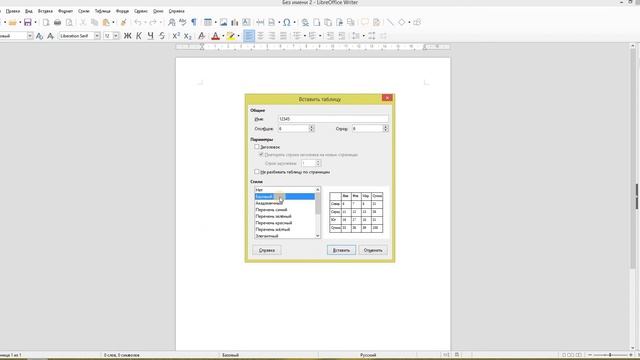Toggle the bulleted list button
Screen dimensions: 640x360
(x=297, y=36)
